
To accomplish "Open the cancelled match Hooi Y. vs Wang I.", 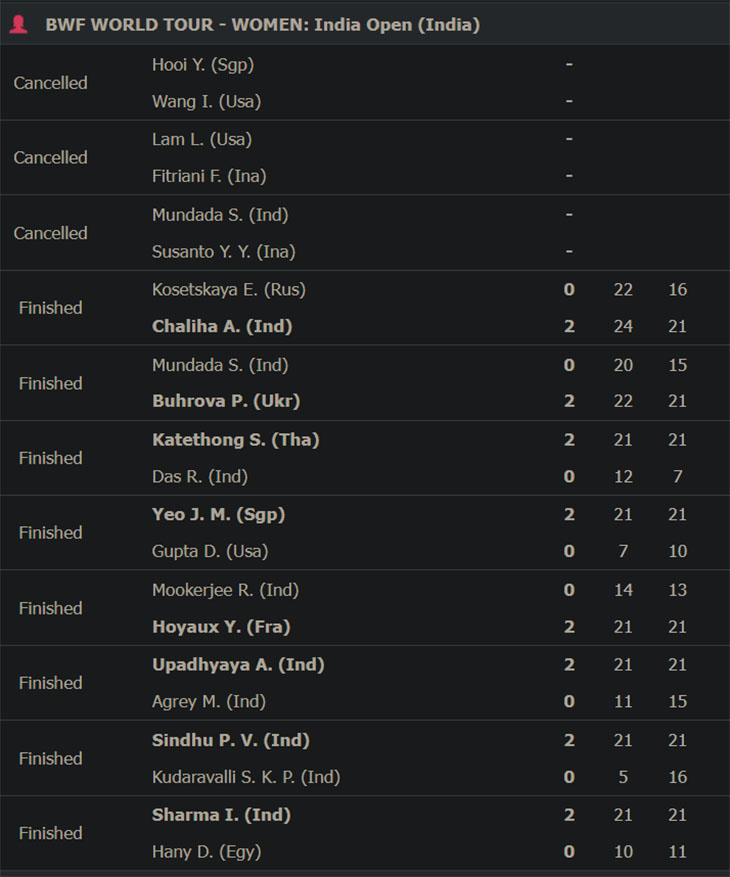I will click(x=365, y=83).
